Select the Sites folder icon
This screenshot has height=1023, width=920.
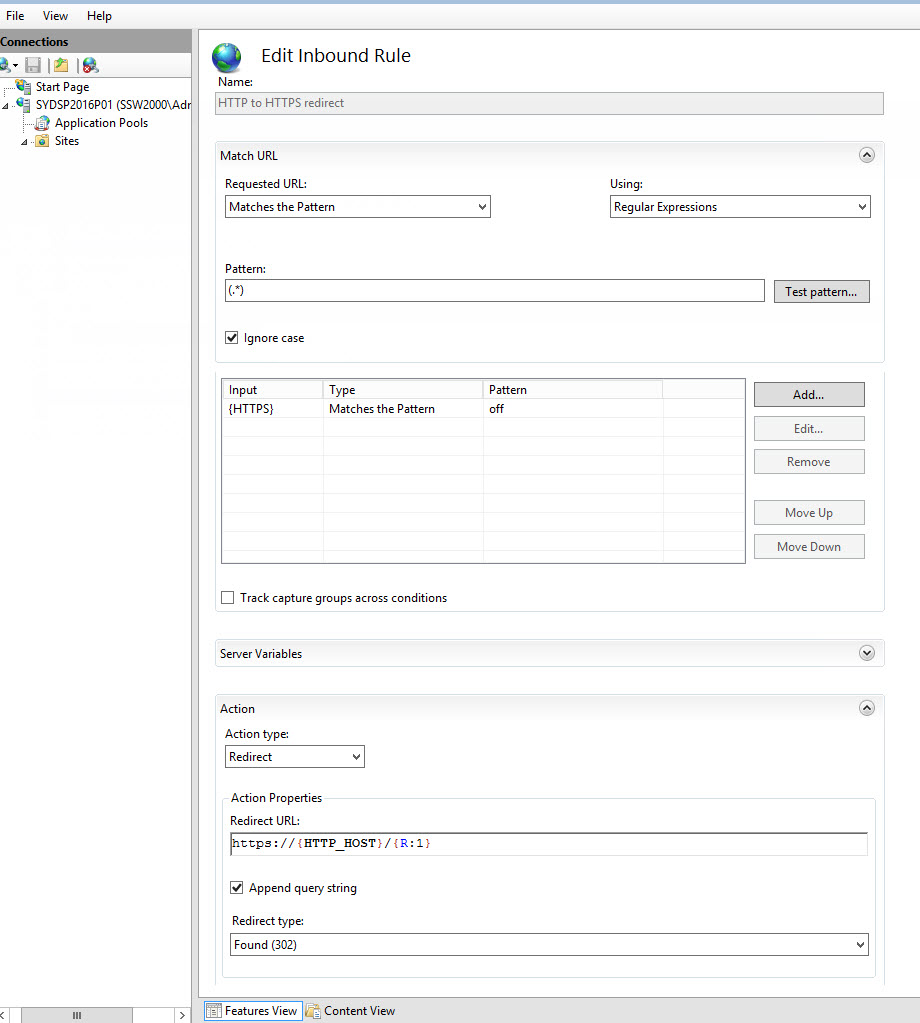point(42,141)
